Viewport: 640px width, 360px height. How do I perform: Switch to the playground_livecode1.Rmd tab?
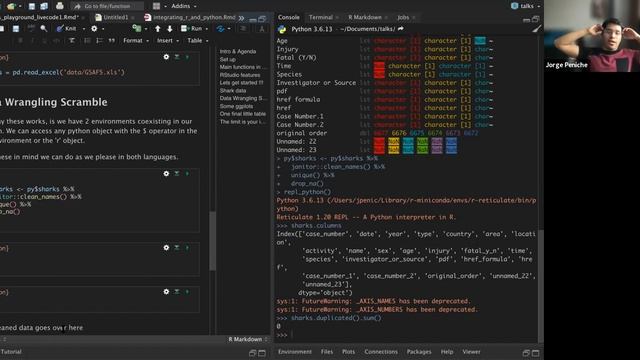pos(40,18)
